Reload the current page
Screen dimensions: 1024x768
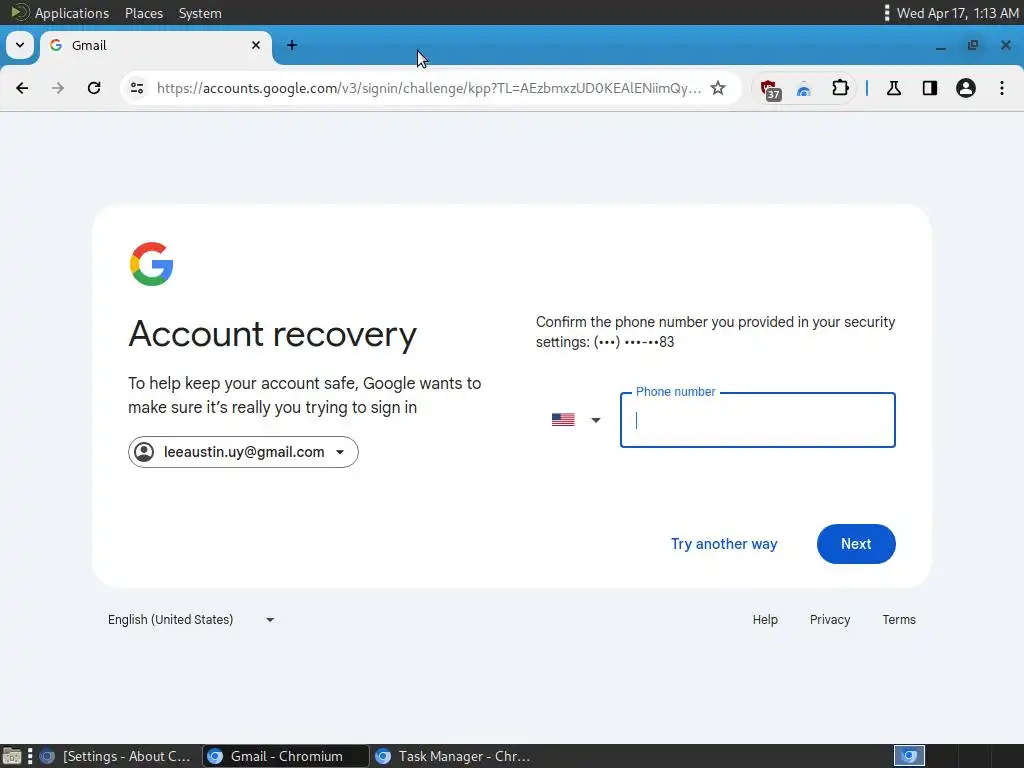(x=94, y=88)
